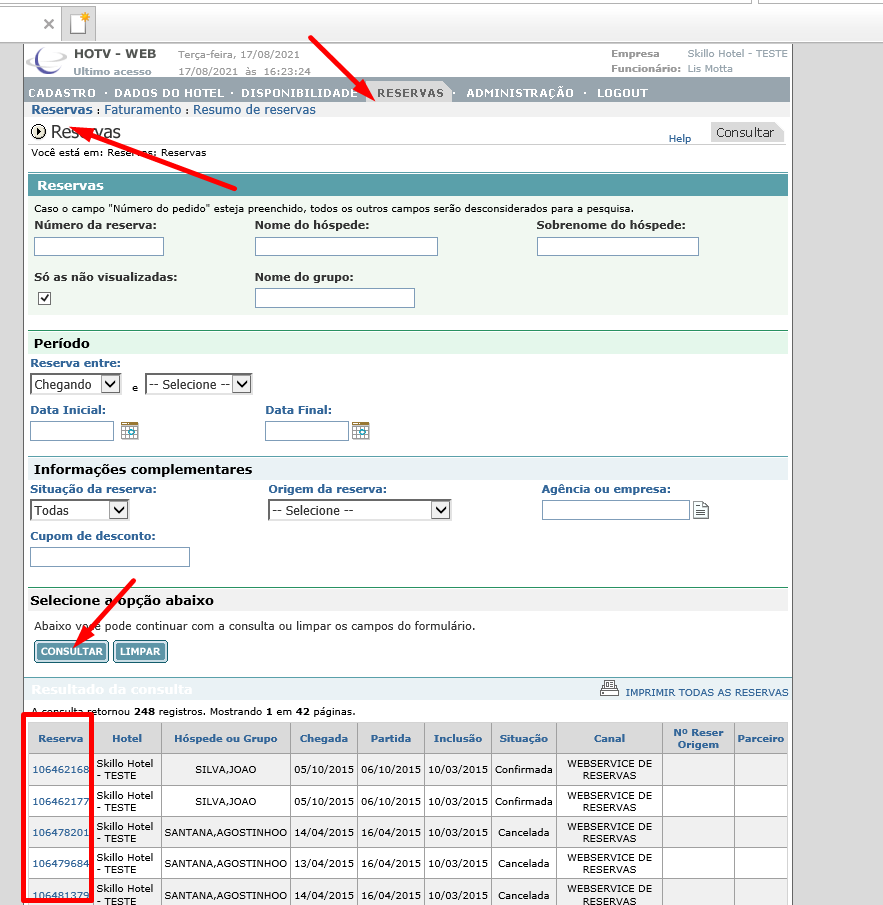Click 'Agência ou empresa' input field
883x905 pixels.
(x=616, y=510)
